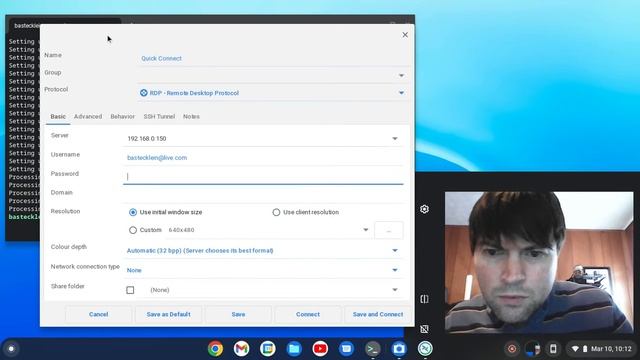The image size is (640, 360).
Task: Open the Files app in shelf
Action: pyautogui.click(x=294, y=349)
